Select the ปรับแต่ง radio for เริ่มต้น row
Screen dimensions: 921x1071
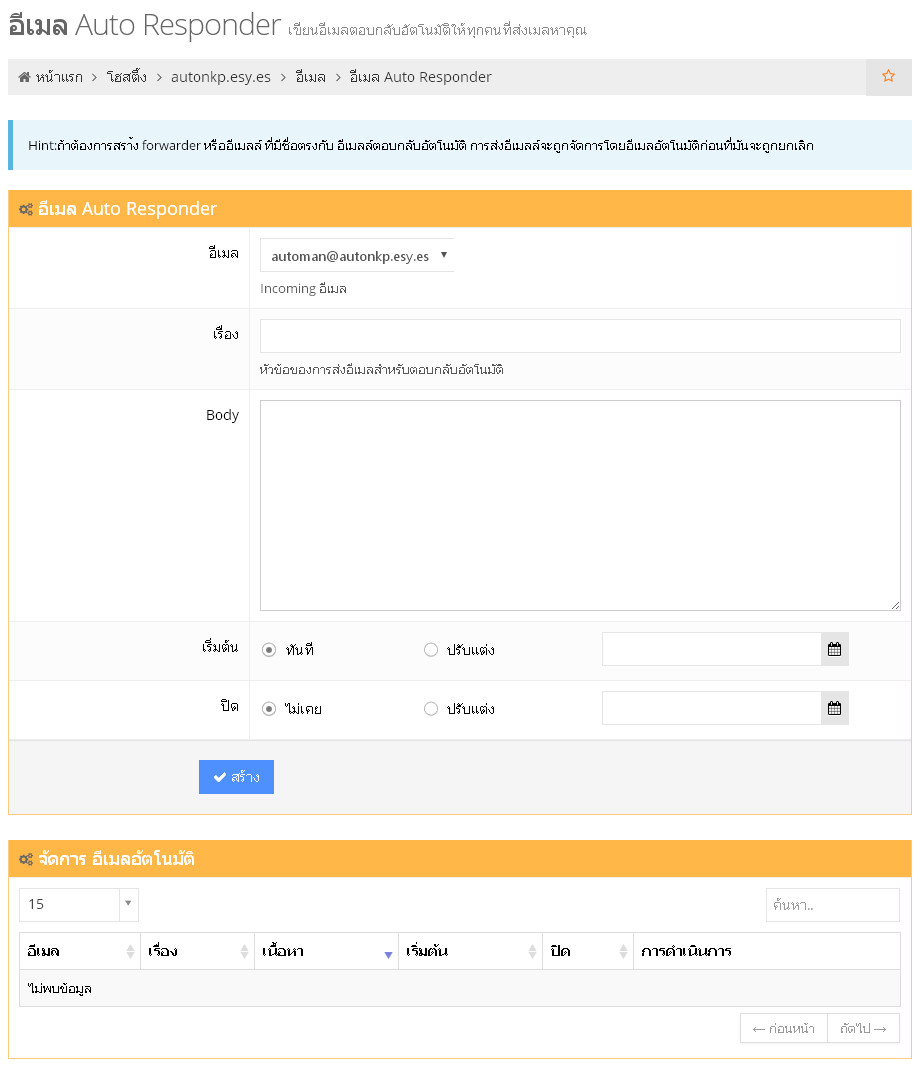(430, 650)
